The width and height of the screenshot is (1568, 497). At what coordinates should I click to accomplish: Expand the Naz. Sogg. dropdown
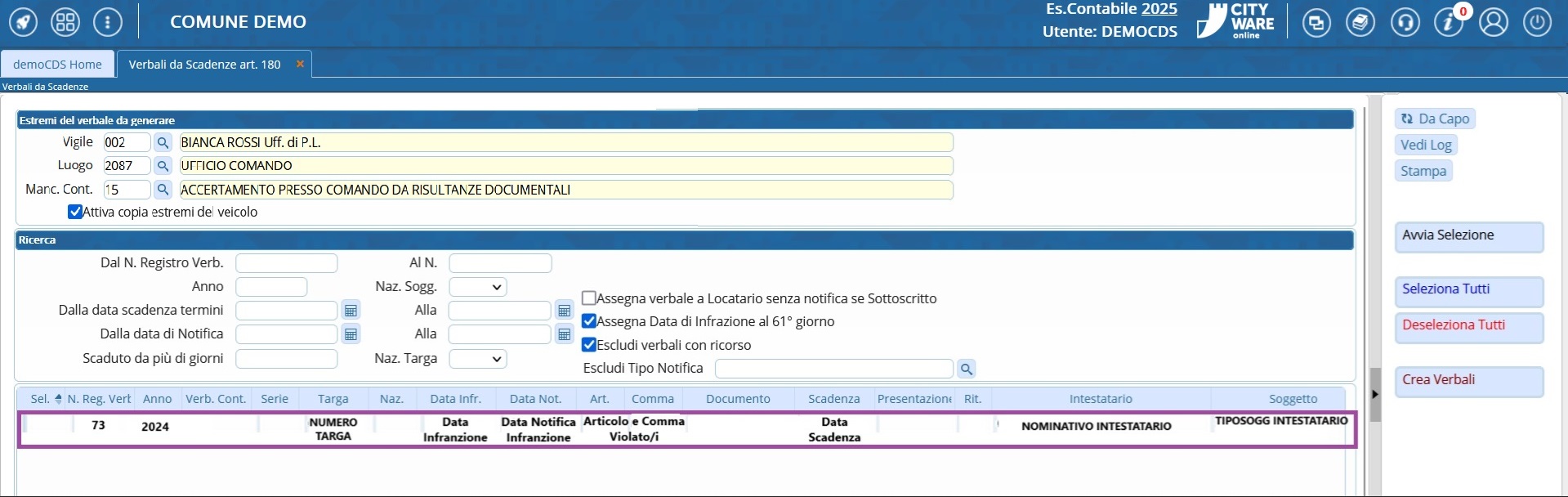point(478,287)
